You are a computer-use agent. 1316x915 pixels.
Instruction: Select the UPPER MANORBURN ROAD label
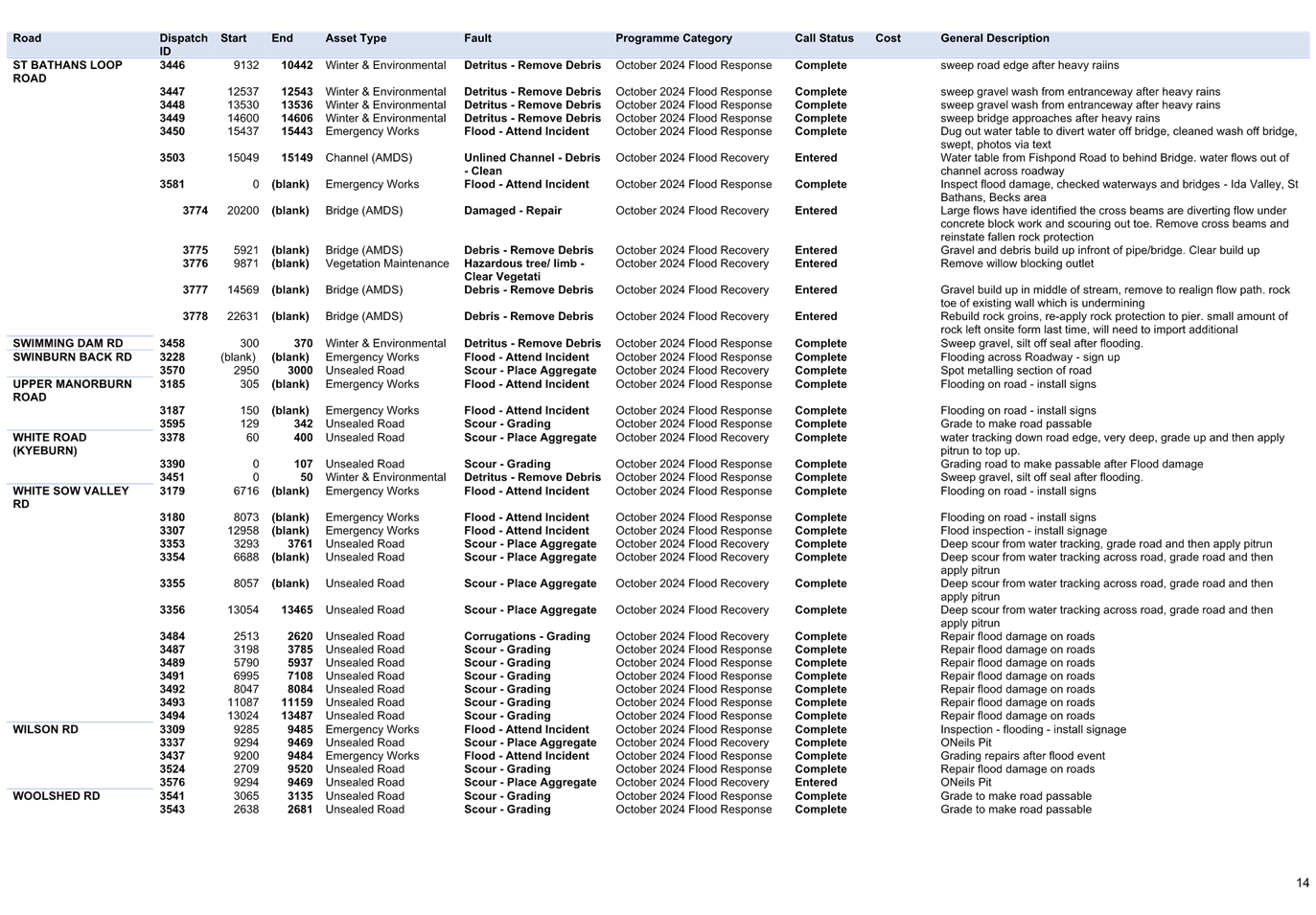click(71, 390)
